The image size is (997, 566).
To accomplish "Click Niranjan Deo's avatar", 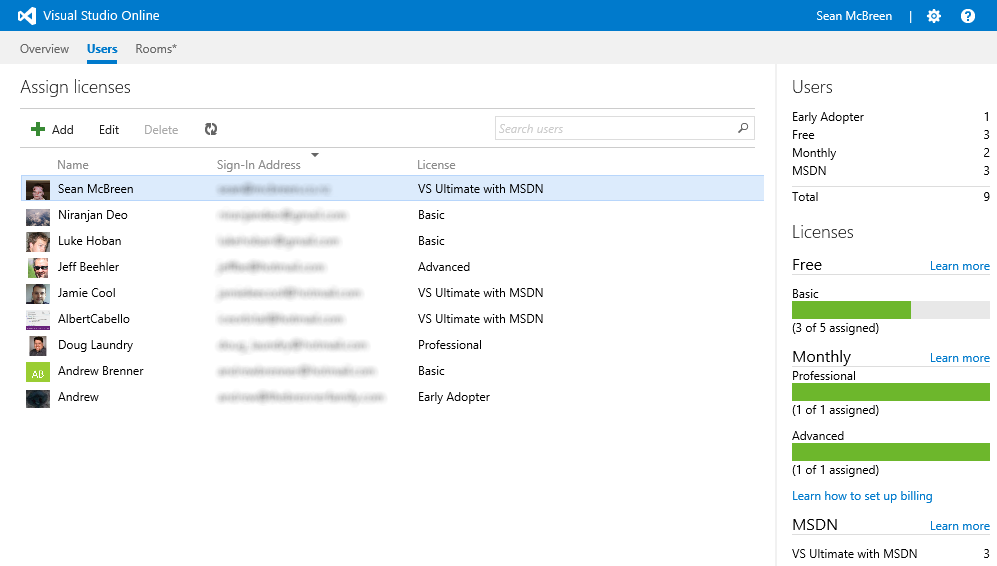I will pos(38,216).
